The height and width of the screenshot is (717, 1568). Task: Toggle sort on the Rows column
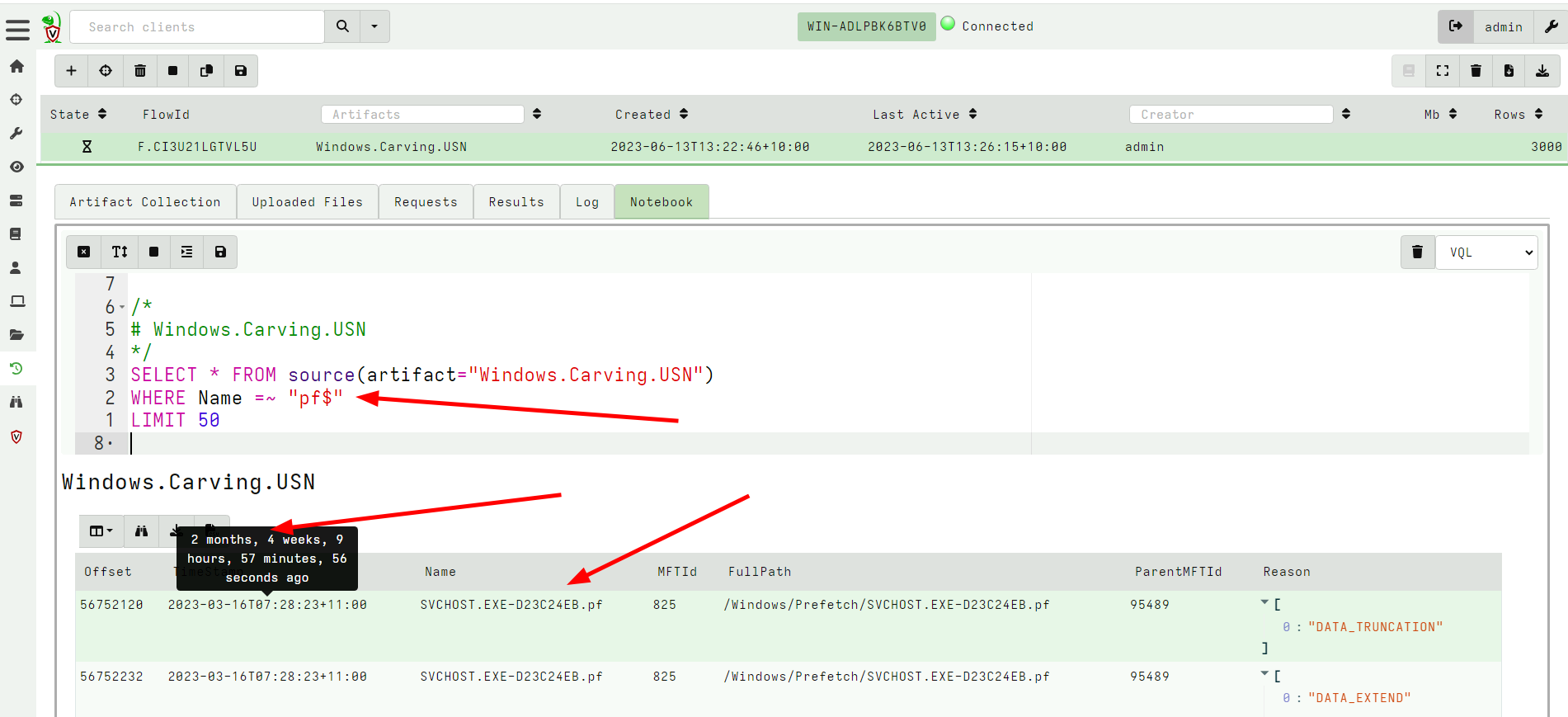[x=1539, y=114]
